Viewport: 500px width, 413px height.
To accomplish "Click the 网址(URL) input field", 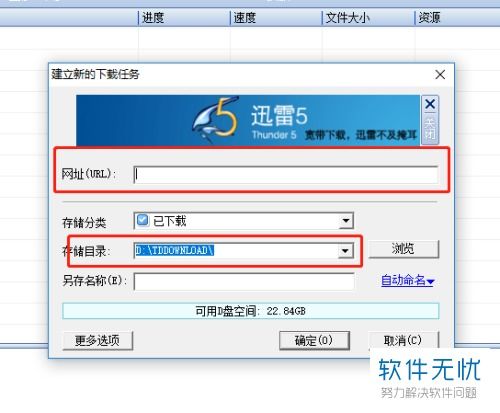I will [x=286, y=175].
